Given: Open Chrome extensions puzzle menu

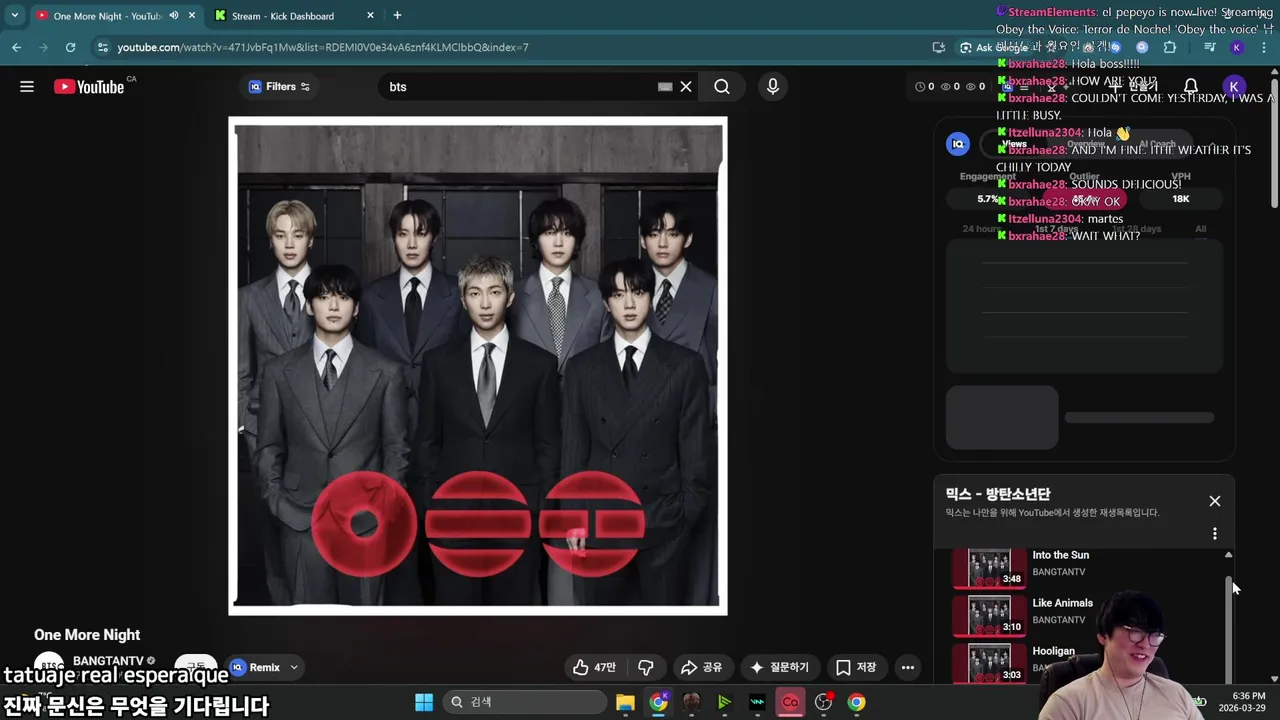Looking at the screenshot, I should coord(1170,47).
